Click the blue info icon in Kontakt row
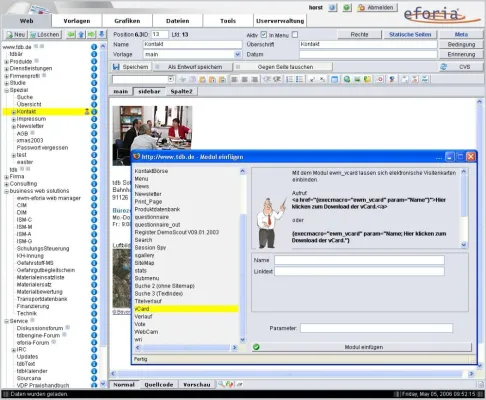The image size is (486, 400). pos(94,112)
